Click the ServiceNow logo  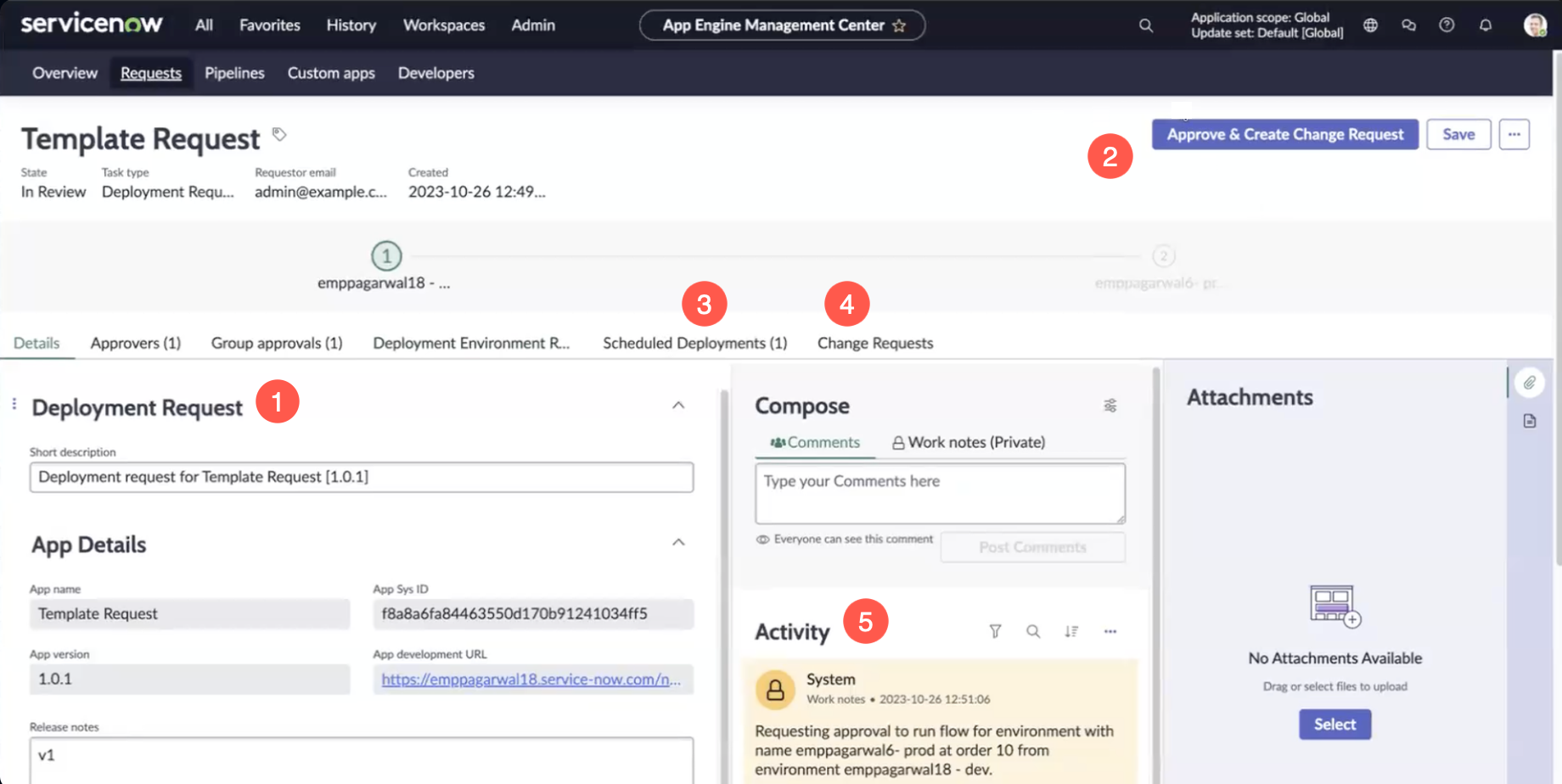pyautogui.click(x=92, y=24)
